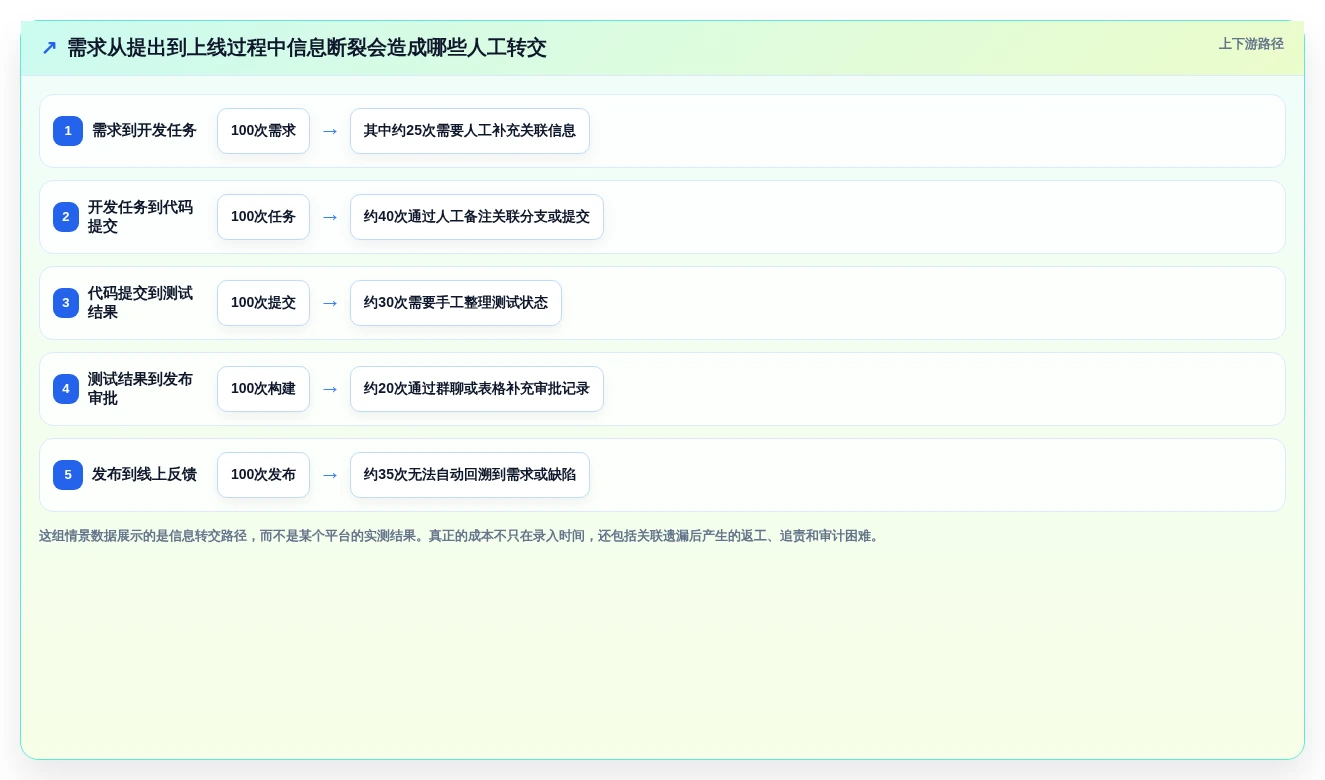The image size is (1325, 780).
Task: Click the step 5 number badge
Action: pyautogui.click(x=68, y=475)
